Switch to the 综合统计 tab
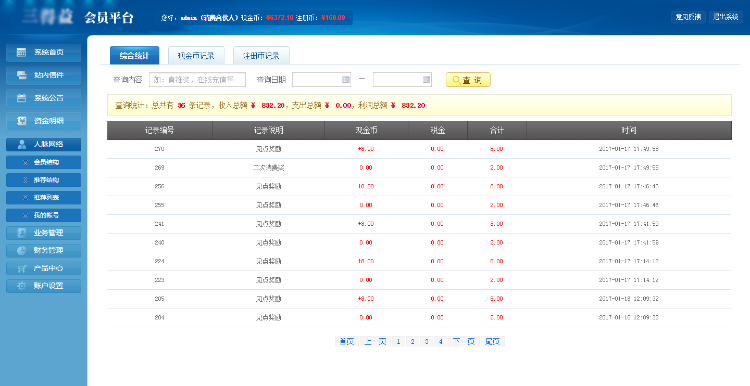Viewport: 750px width, 386px height. [x=134, y=55]
